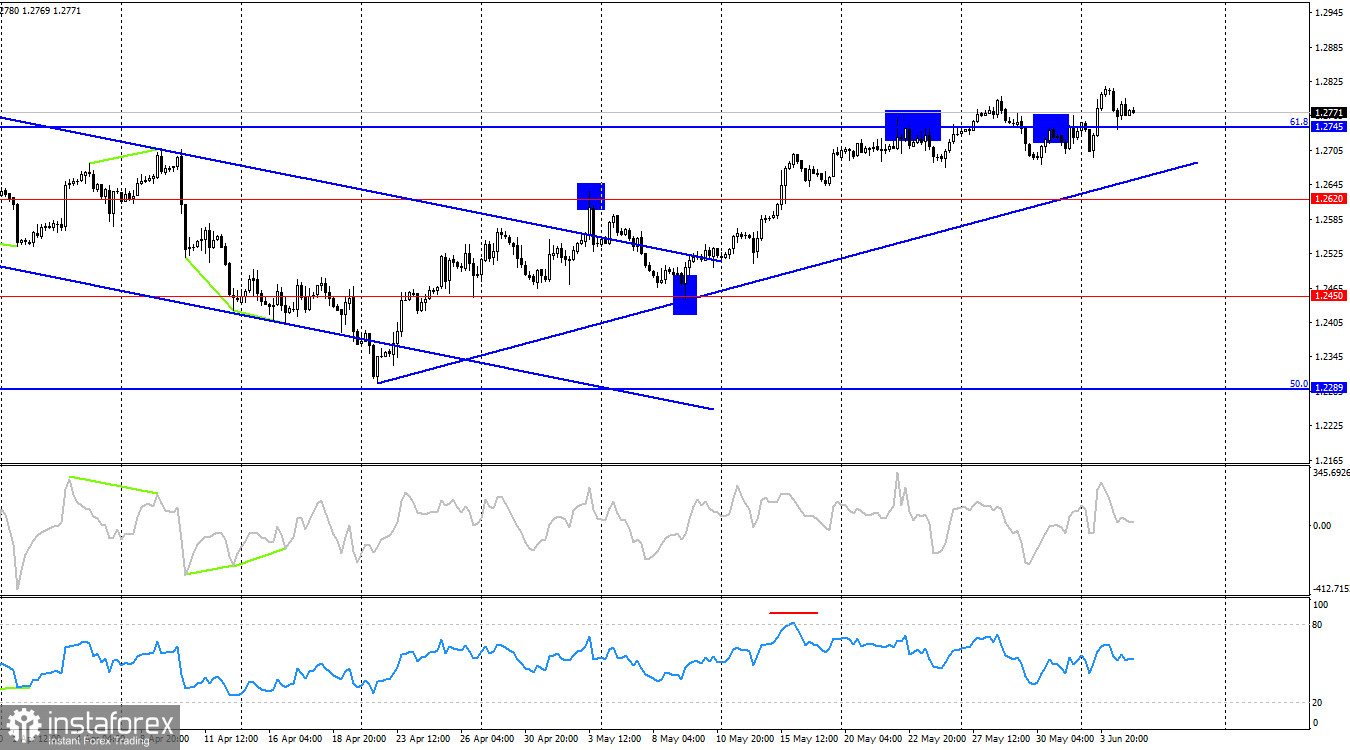Click the 100 level on RSI scale

pos(1320,605)
